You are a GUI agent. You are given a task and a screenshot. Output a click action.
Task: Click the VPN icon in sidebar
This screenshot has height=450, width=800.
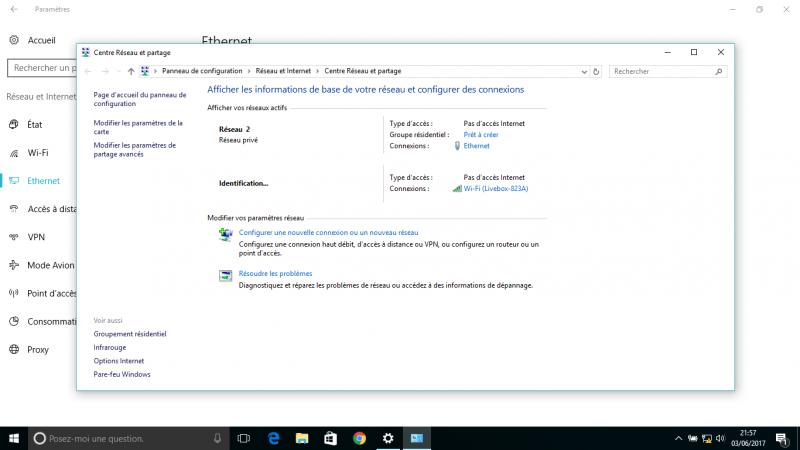(14, 237)
